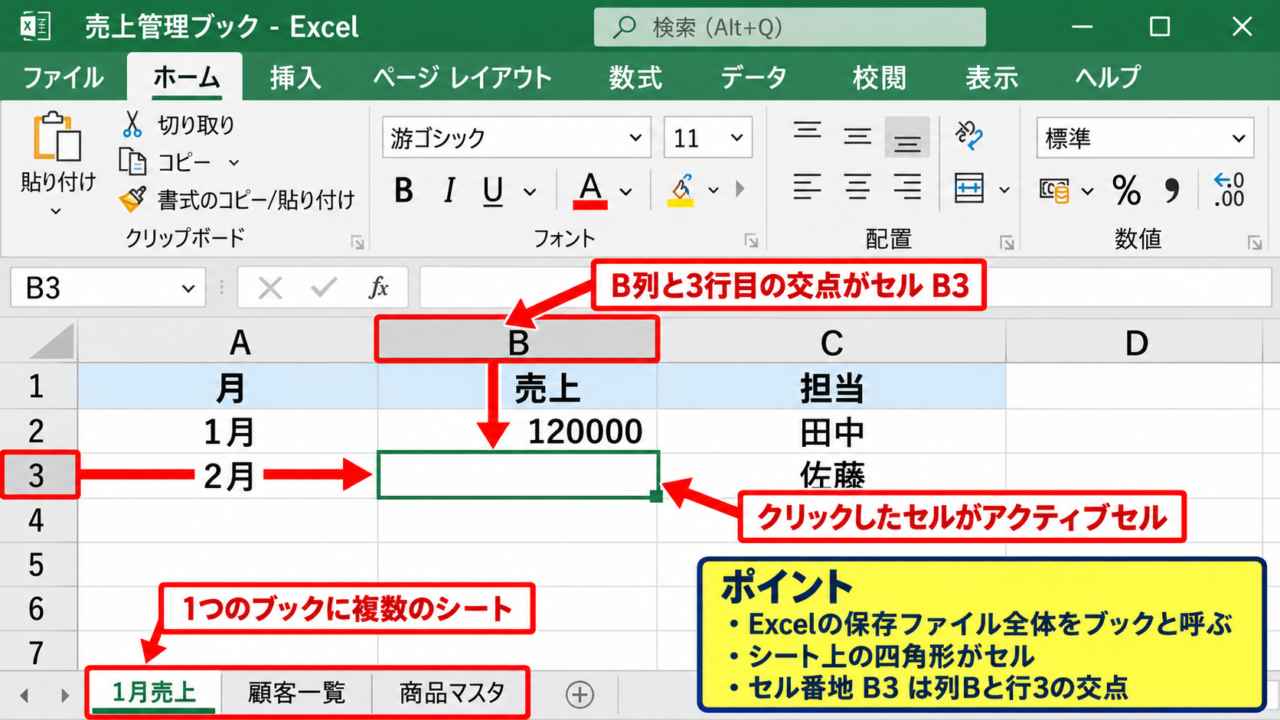The width and height of the screenshot is (1280, 720).
Task: Select the 商品マスタ sheet tab
Action: pos(452,692)
